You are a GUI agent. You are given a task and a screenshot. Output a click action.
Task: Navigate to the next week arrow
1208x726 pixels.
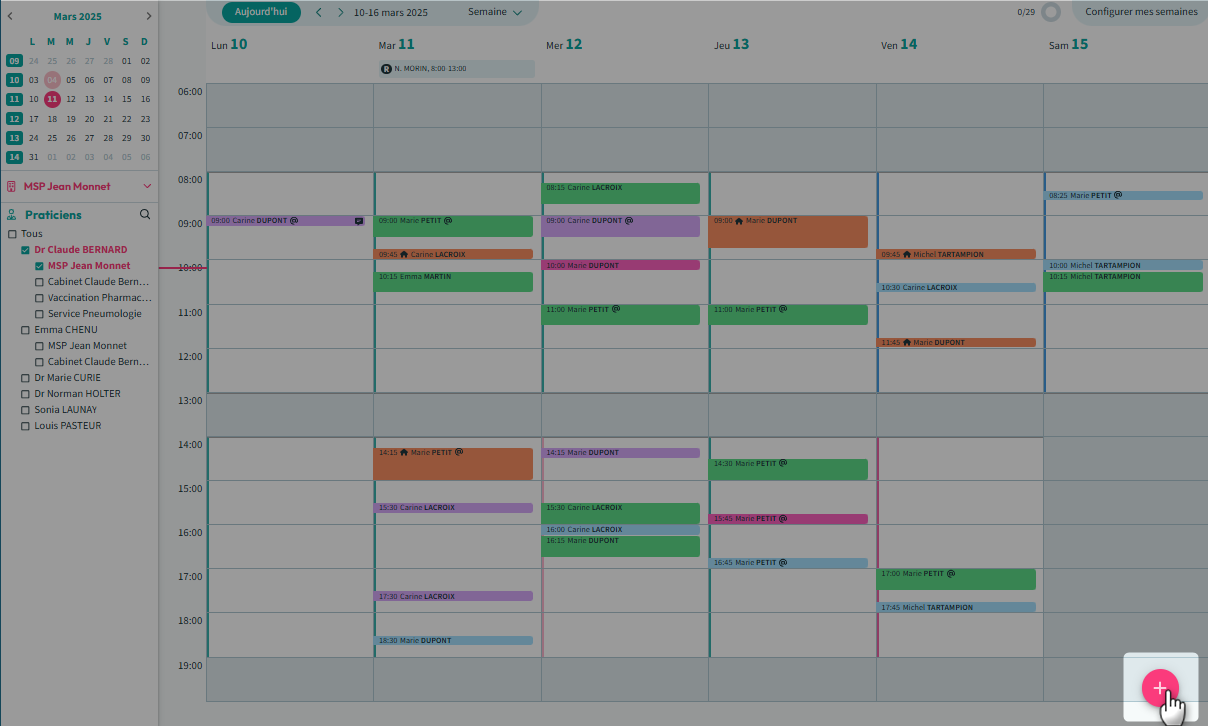click(341, 13)
